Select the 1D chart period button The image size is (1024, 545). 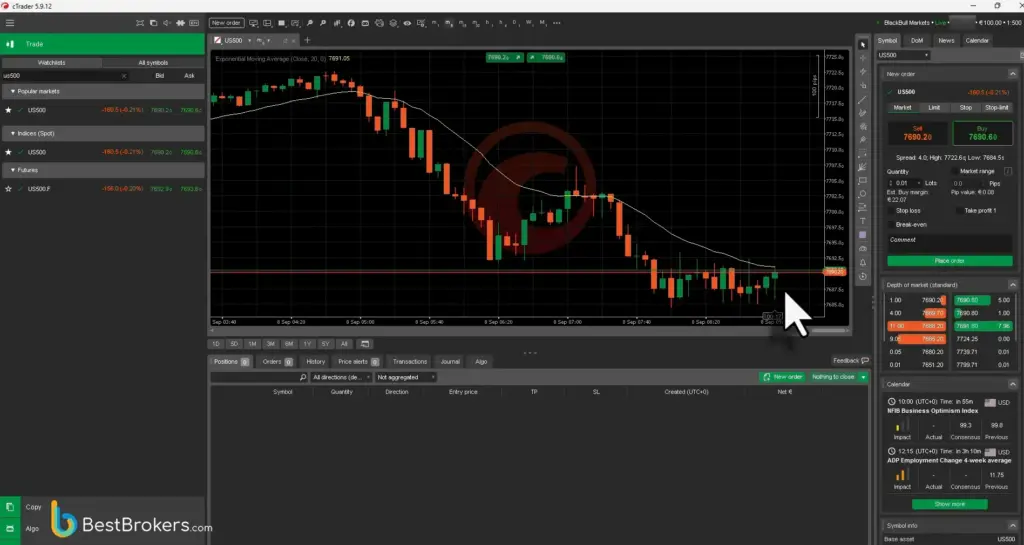(216, 344)
